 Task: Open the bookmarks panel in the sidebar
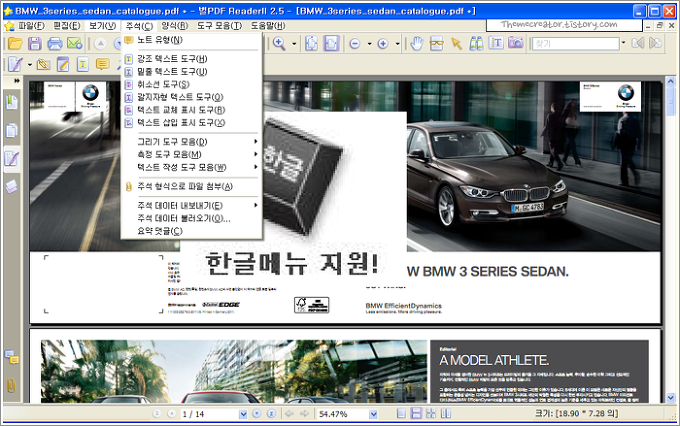[x=12, y=102]
